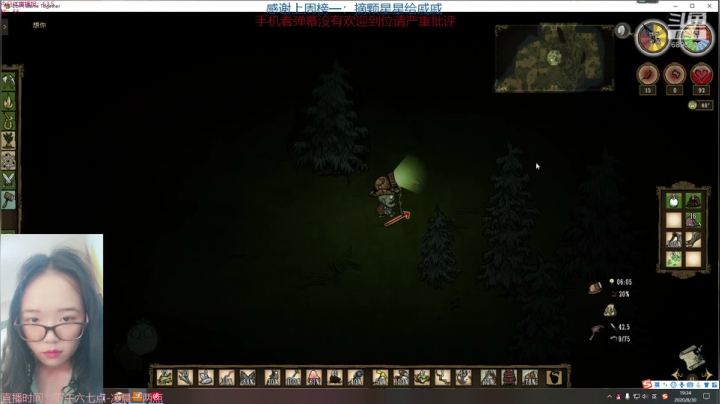The image size is (720, 404).
Task: Click the inspect self silhouette button
Action: pos(554,377)
